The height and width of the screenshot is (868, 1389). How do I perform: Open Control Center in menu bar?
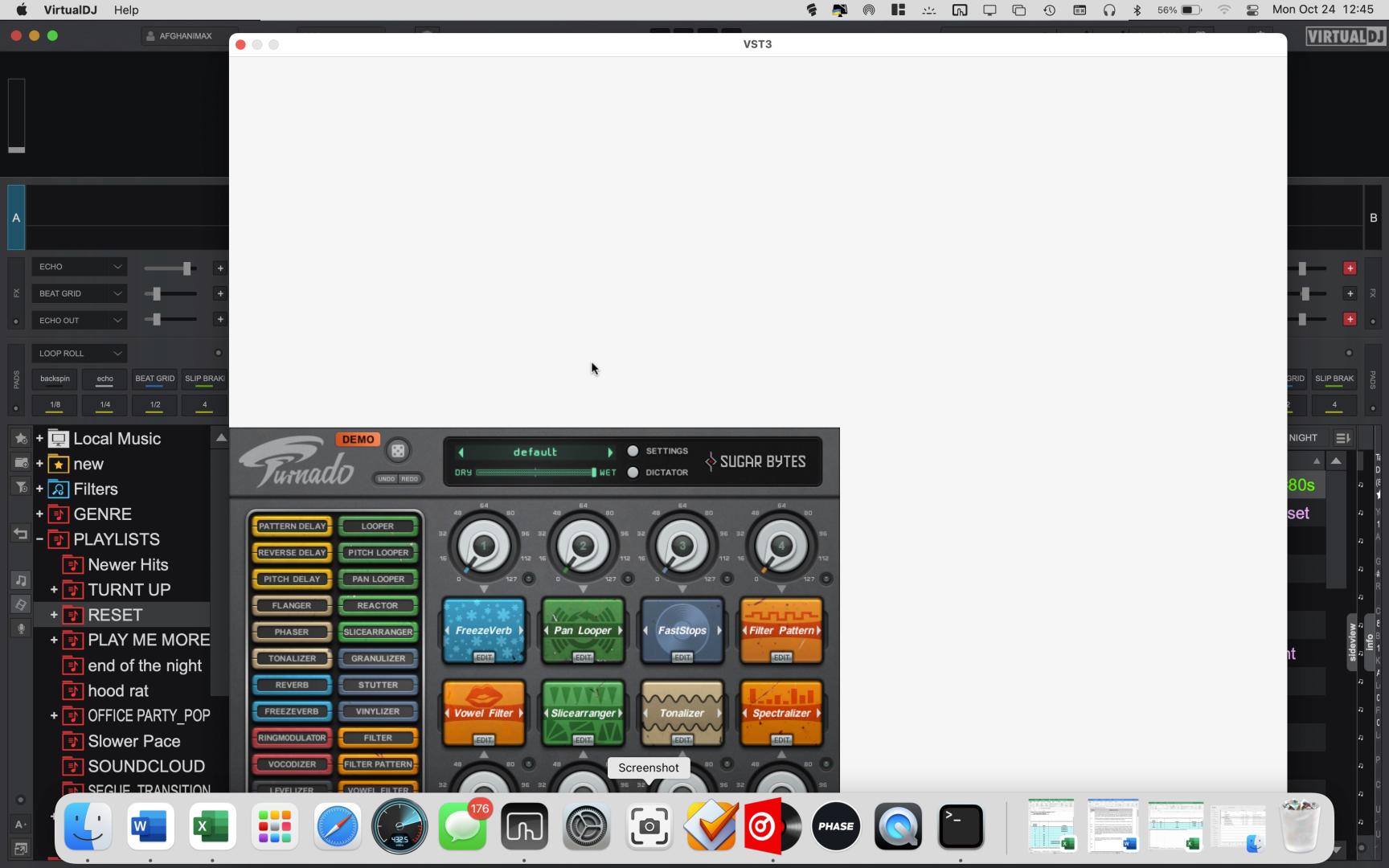1252,10
